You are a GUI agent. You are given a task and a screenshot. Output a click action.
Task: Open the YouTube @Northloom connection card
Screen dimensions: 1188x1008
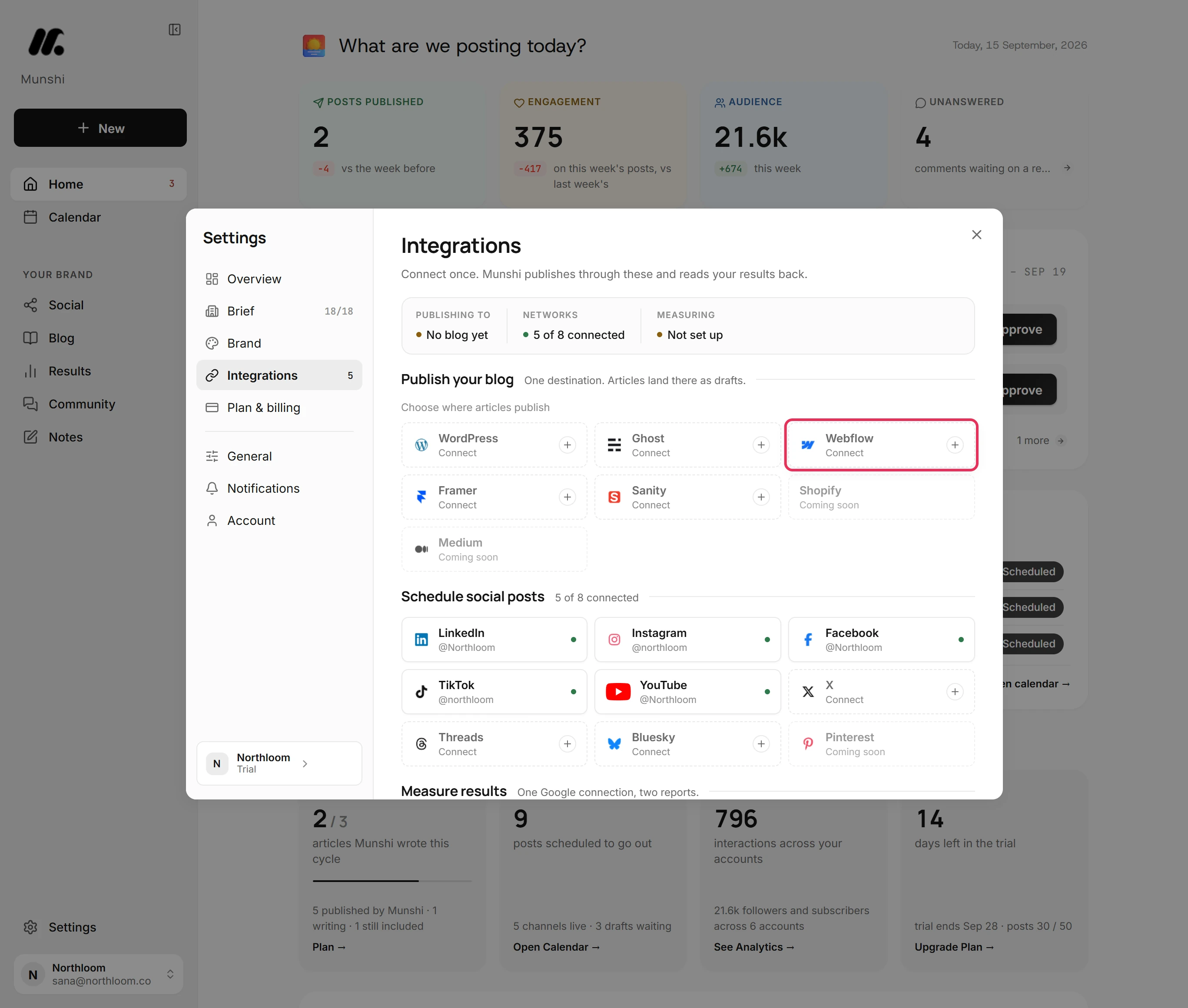tap(687, 692)
